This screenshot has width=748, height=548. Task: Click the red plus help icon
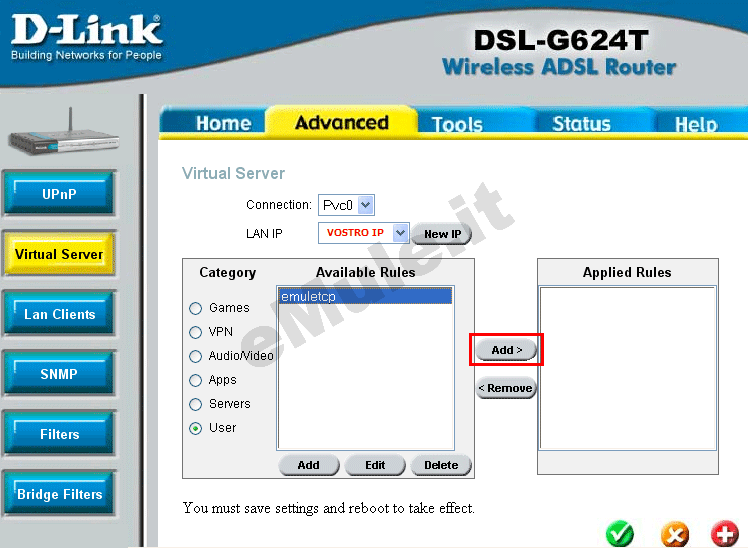tap(725, 533)
